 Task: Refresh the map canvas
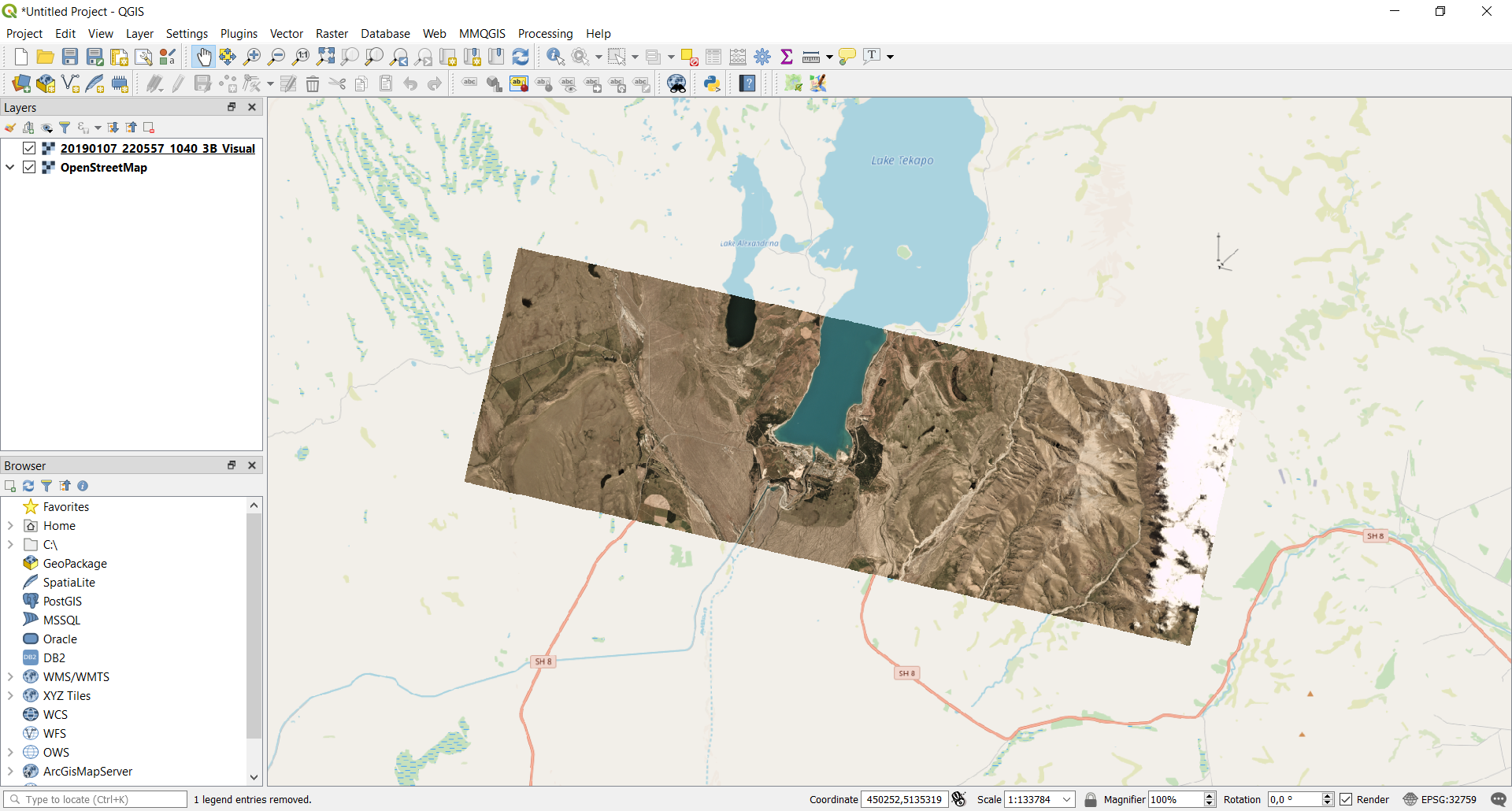(521, 57)
